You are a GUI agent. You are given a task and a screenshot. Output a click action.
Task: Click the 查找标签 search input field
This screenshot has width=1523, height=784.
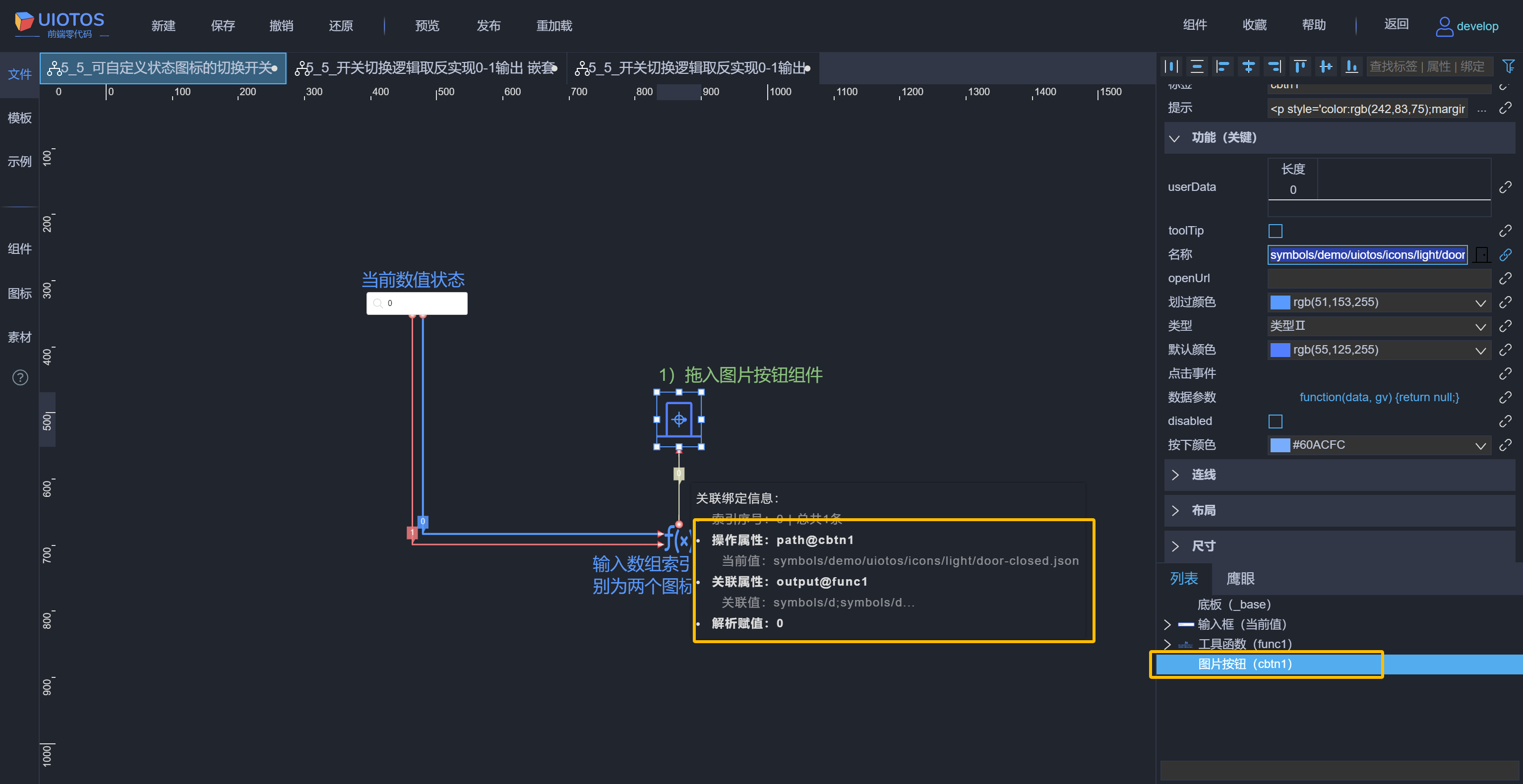pos(1427,67)
